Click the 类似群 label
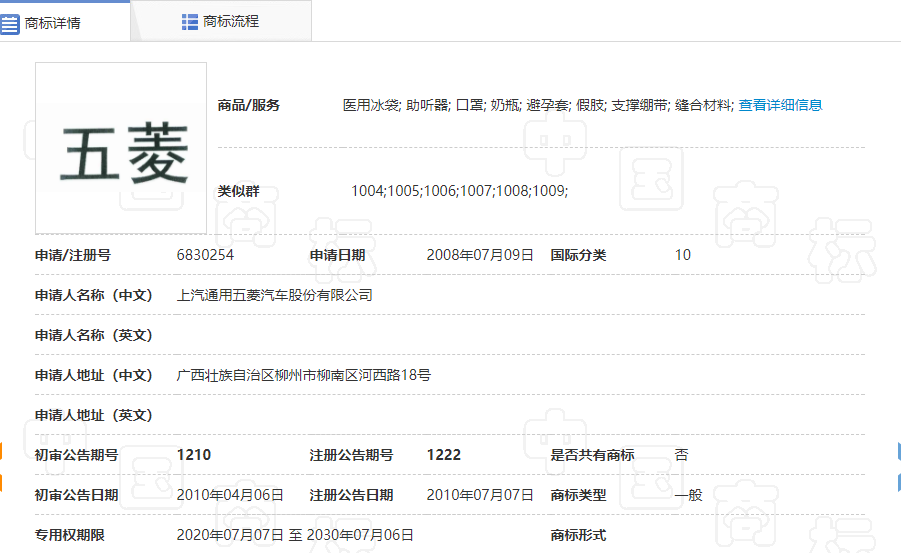 [238, 191]
